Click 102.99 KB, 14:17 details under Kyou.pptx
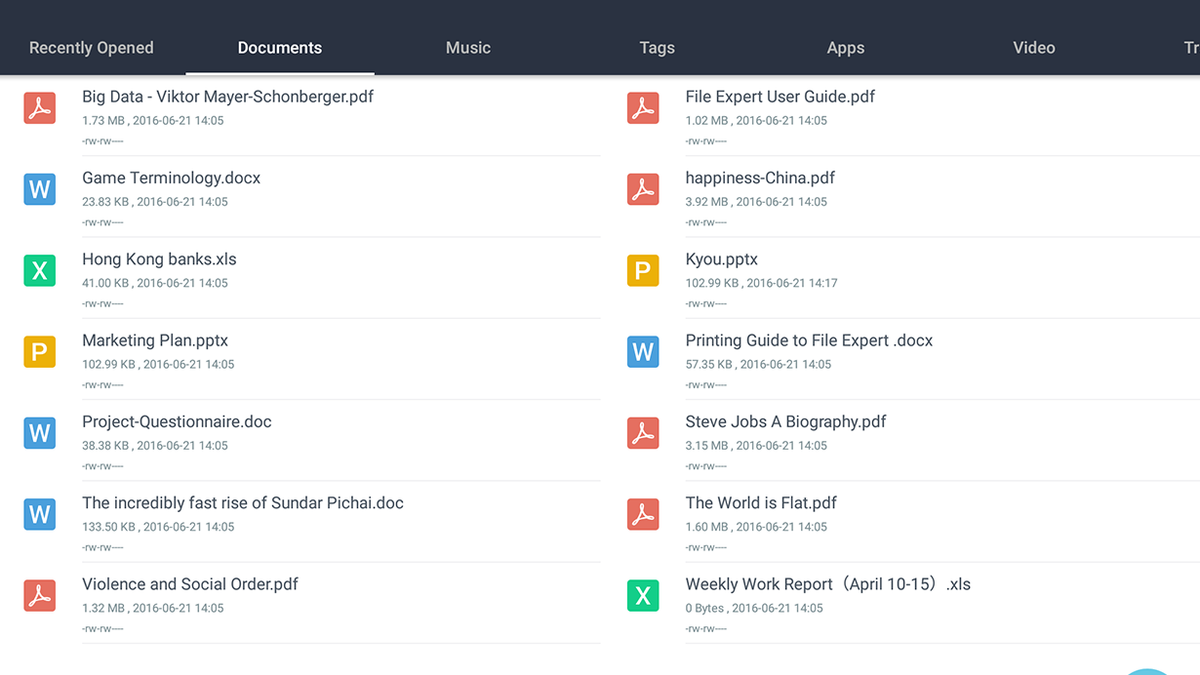Viewport: 1200px width, 675px height. tap(761, 283)
